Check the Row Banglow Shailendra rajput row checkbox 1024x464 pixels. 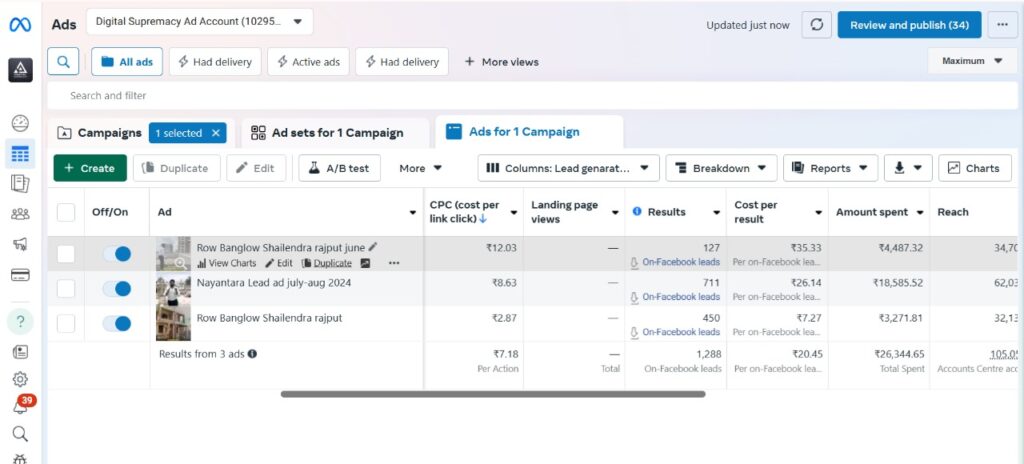pyautogui.click(x=66, y=323)
